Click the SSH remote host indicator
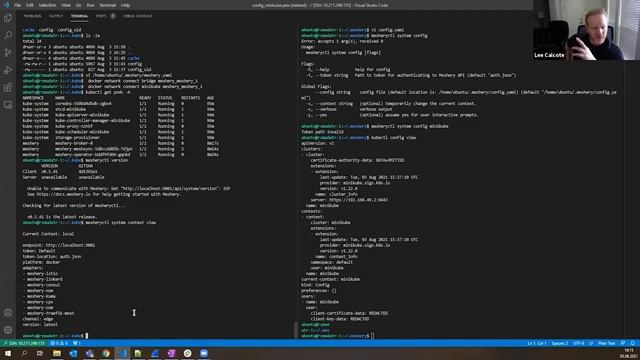This screenshot has height=360, width=640. [x=24, y=343]
